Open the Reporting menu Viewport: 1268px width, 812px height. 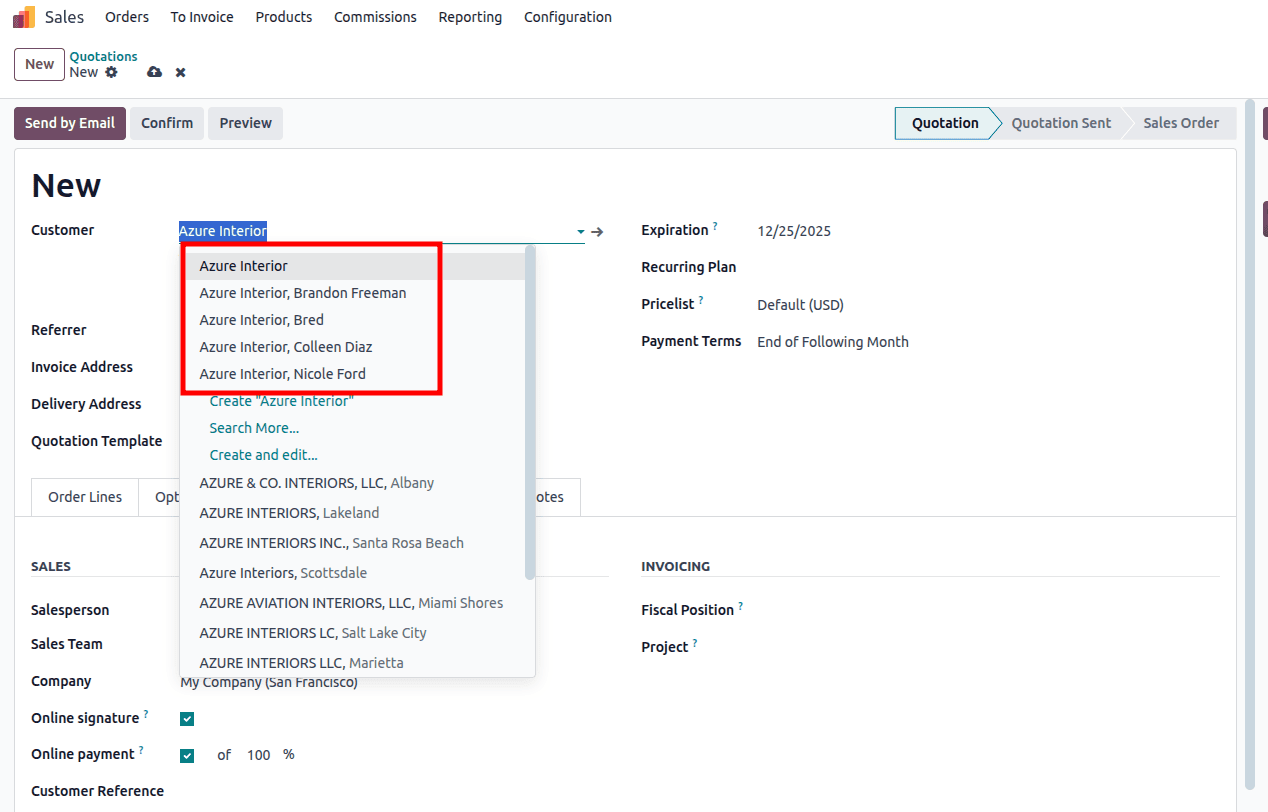[470, 16]
